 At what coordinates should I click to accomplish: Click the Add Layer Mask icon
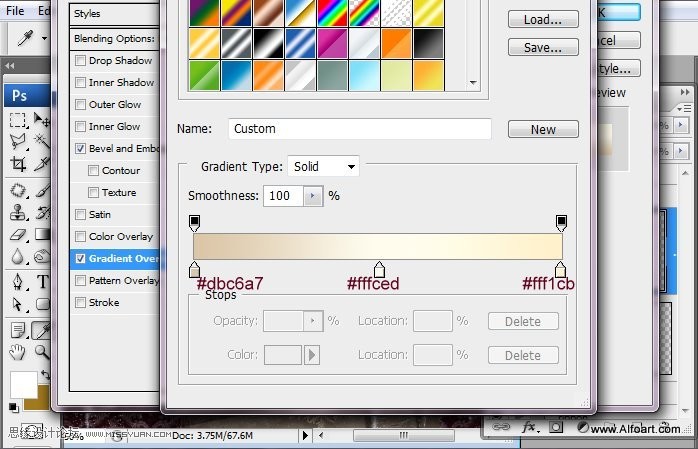point(556,427)
